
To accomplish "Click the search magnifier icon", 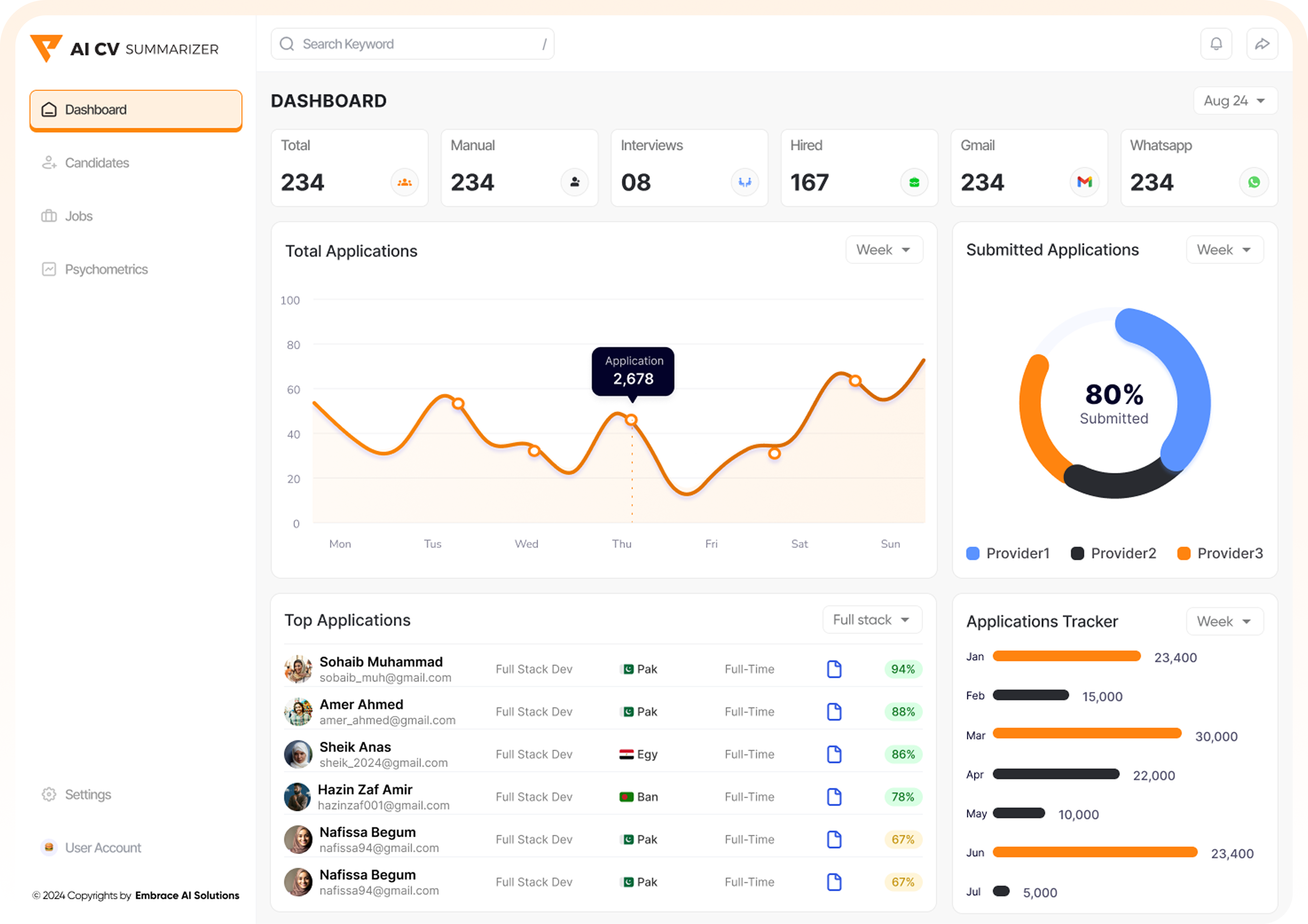I will 287,43.
